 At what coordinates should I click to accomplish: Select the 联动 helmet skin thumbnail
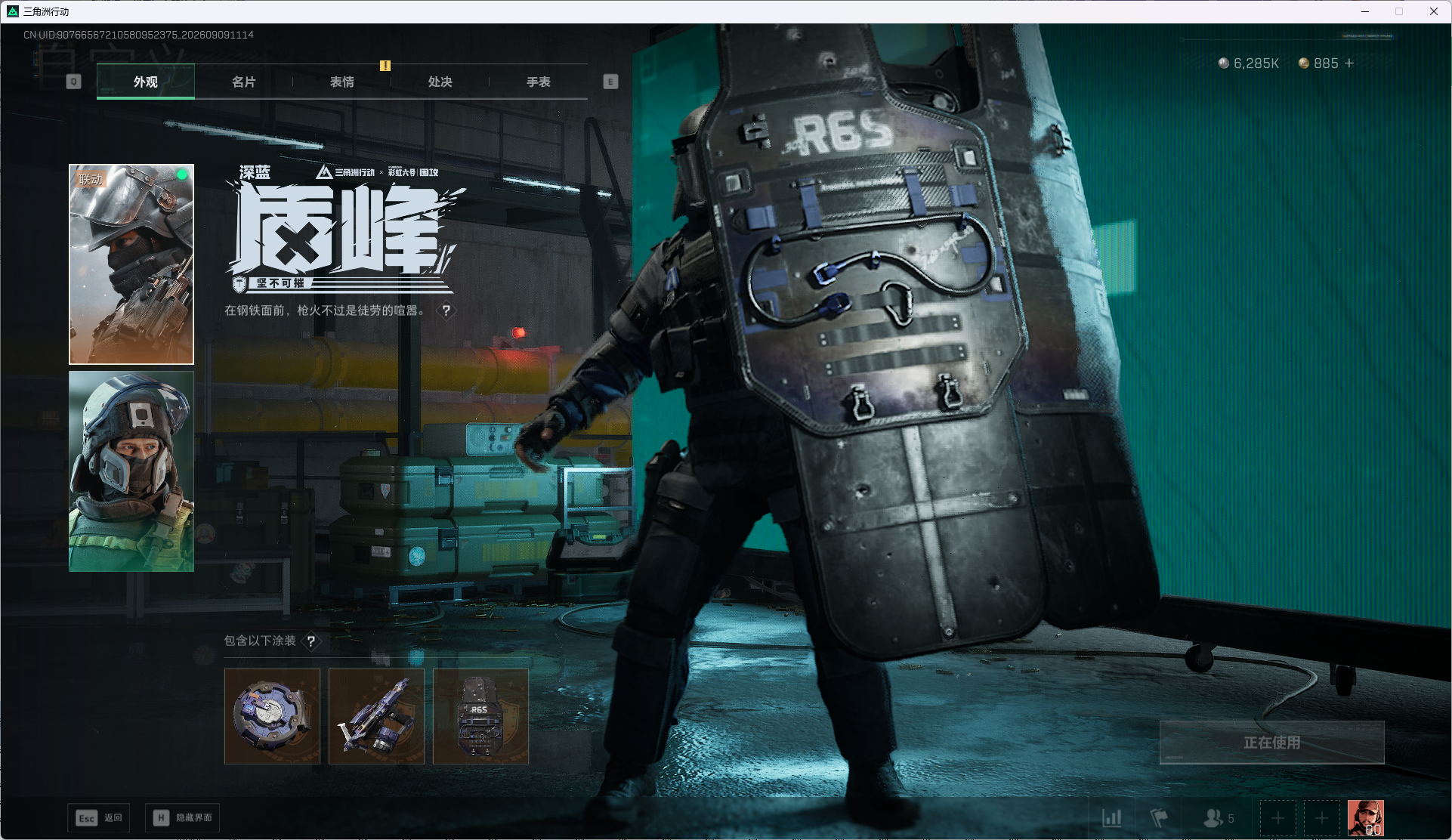click(131, 264)
